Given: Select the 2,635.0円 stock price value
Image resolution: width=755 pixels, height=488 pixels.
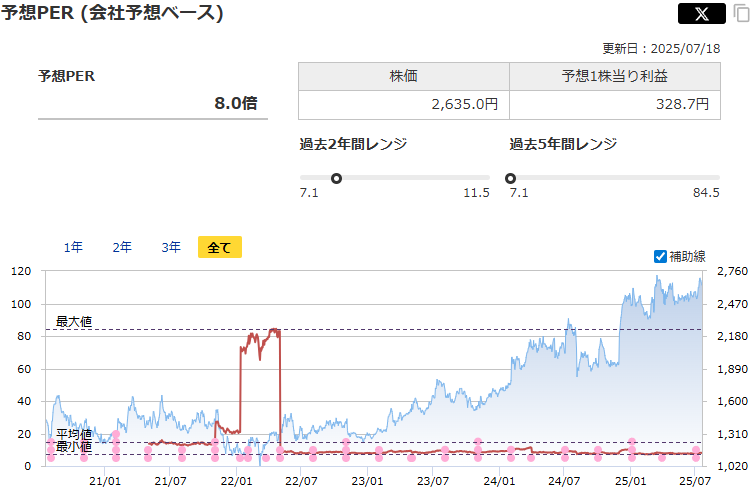Looking at the screenshot, I should [x=465, y=104].
